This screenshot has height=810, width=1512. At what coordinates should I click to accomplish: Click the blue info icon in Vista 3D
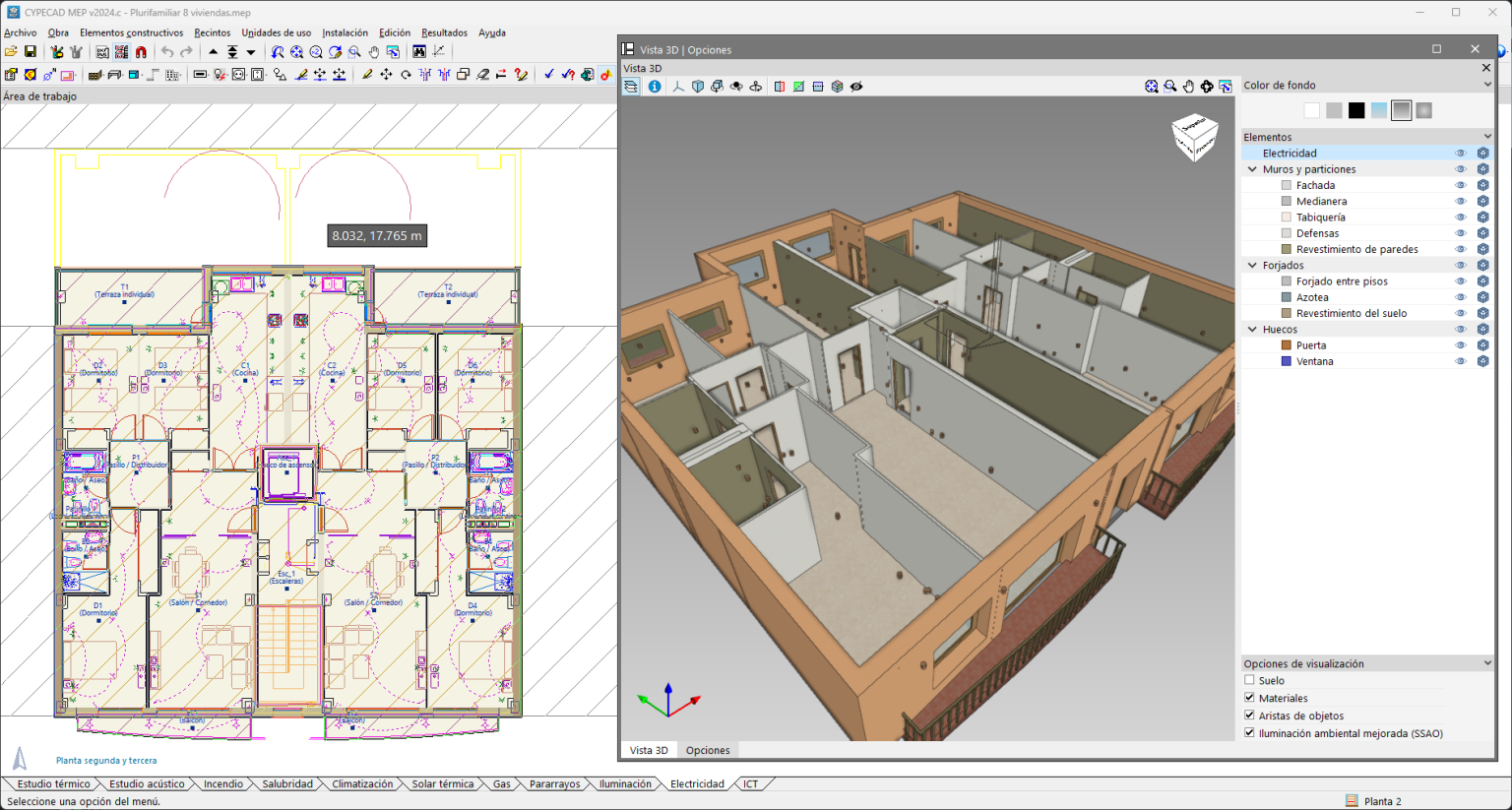[655, 87]
